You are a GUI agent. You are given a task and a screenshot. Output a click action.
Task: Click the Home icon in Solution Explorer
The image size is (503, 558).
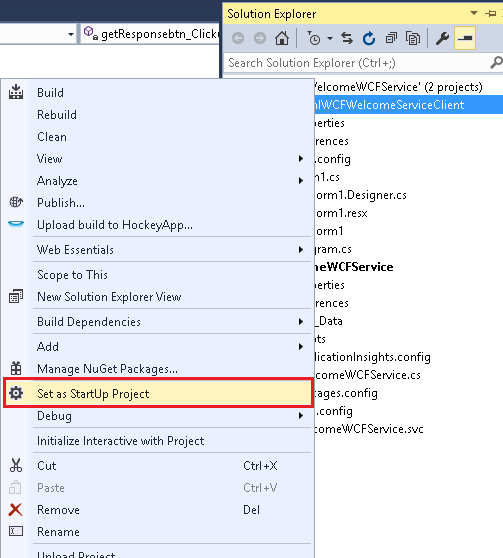282,38
